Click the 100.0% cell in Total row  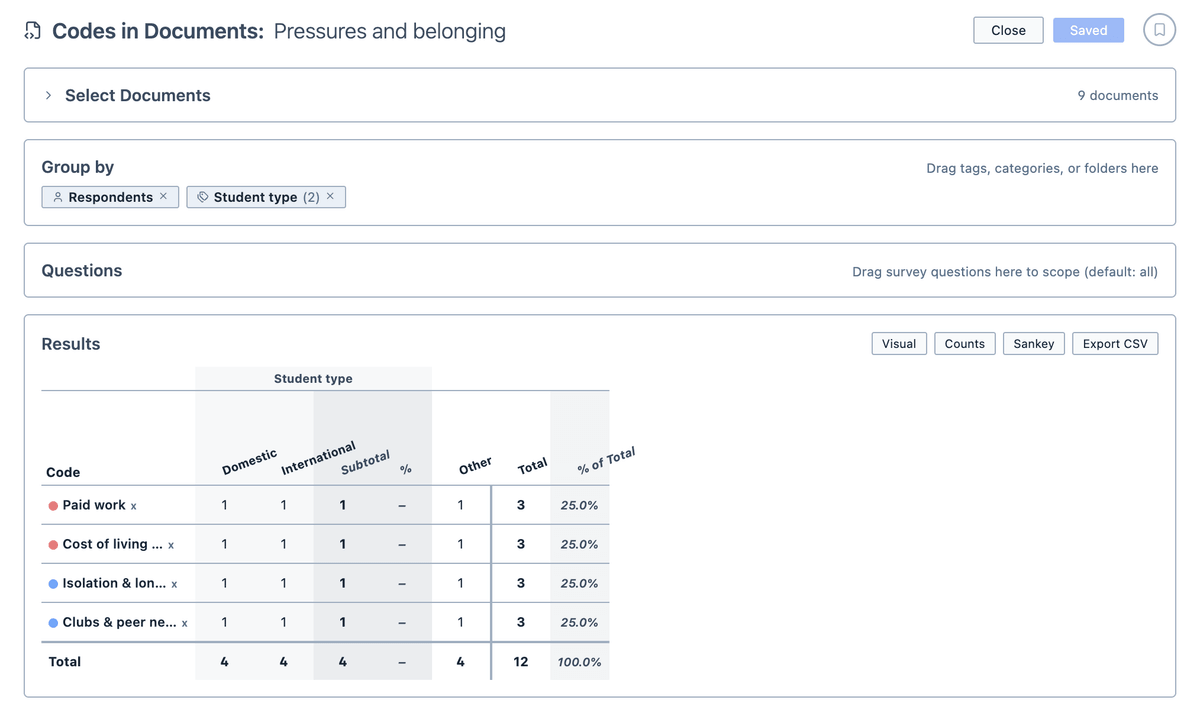(x=580, y=662)
